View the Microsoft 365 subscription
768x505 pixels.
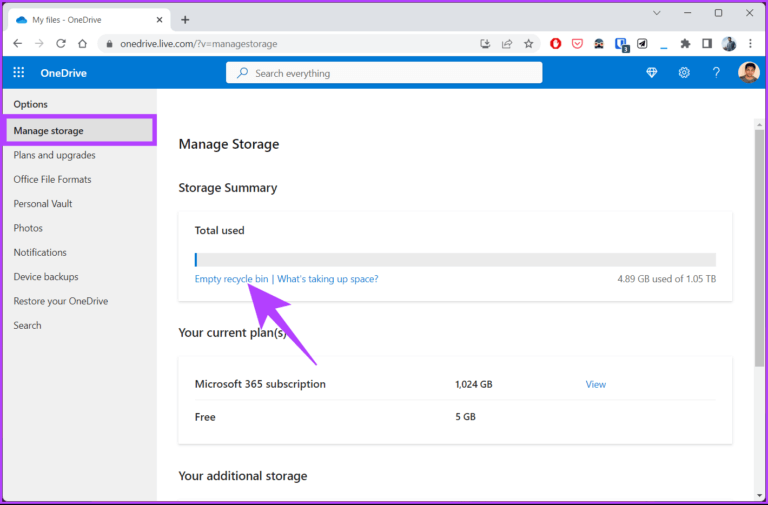click(x=596, y=384)
